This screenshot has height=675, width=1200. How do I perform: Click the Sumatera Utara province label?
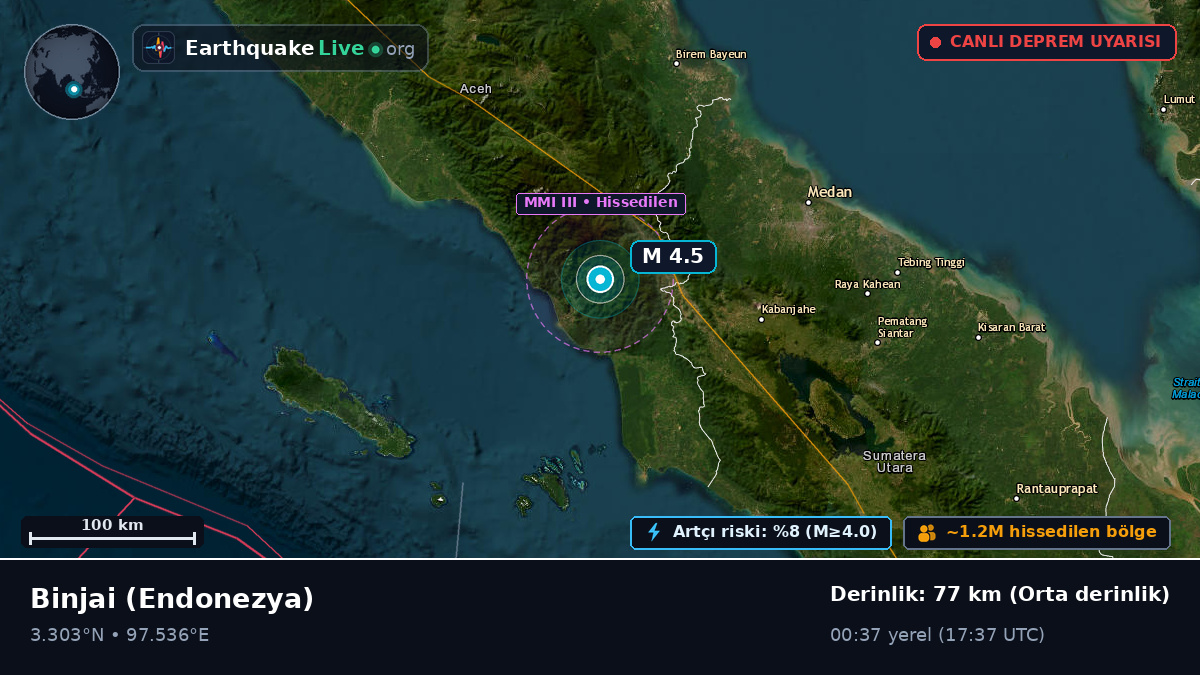click(x=894, y=461)
